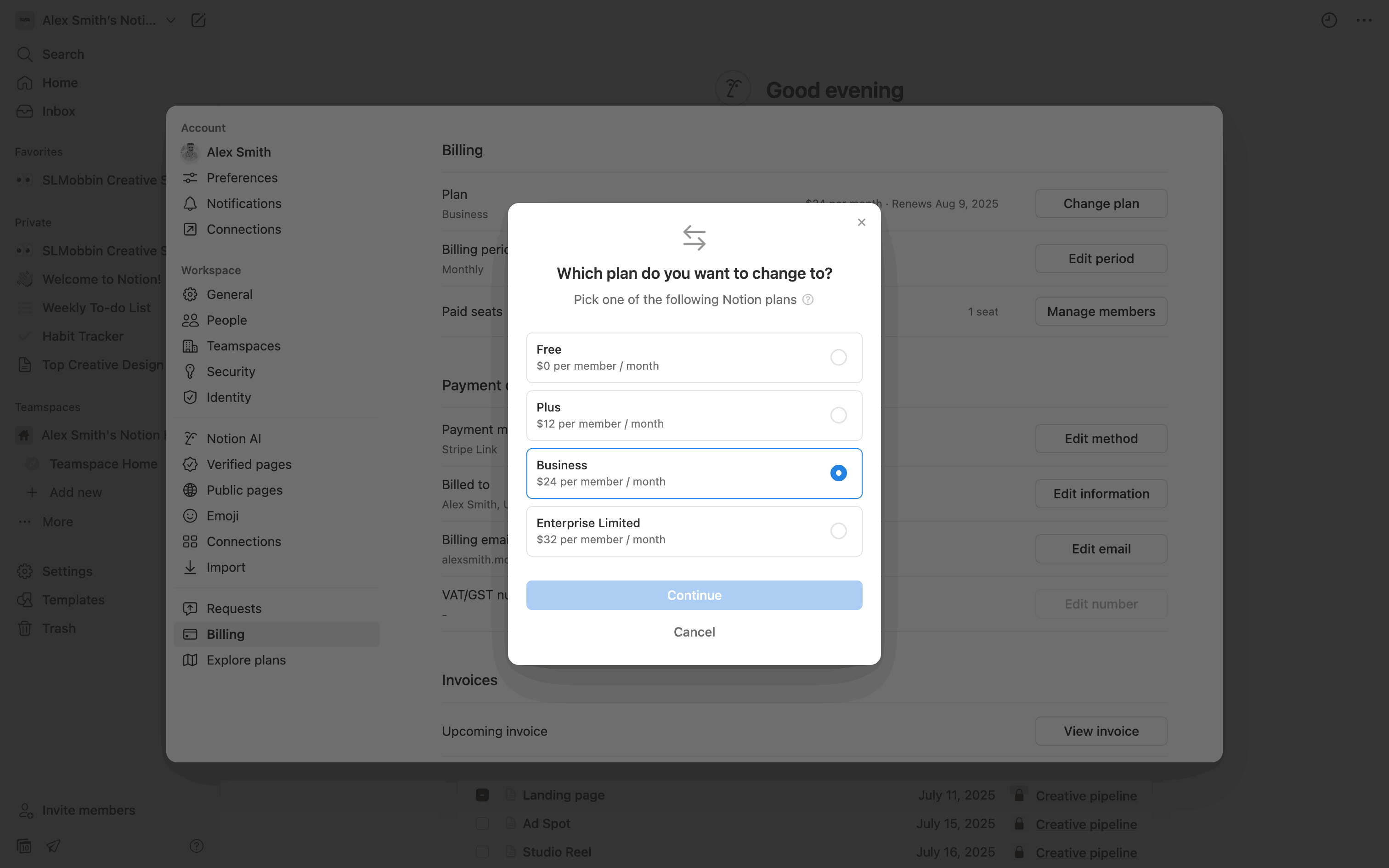Click Cancel in the plan dialog
Viewport: 1389px width, 868px height.
[694, 632]
